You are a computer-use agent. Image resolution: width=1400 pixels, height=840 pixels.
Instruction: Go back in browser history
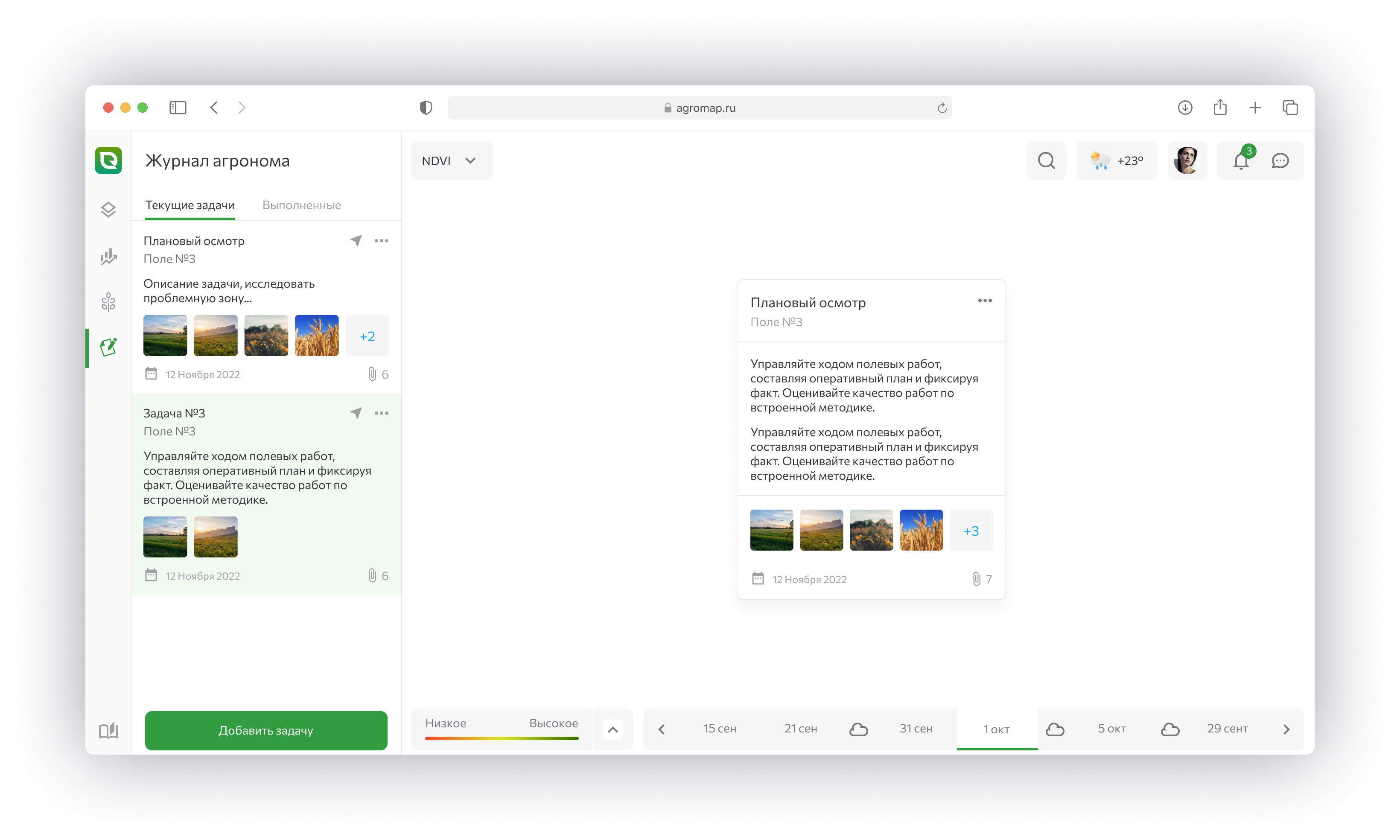[214, 108]
